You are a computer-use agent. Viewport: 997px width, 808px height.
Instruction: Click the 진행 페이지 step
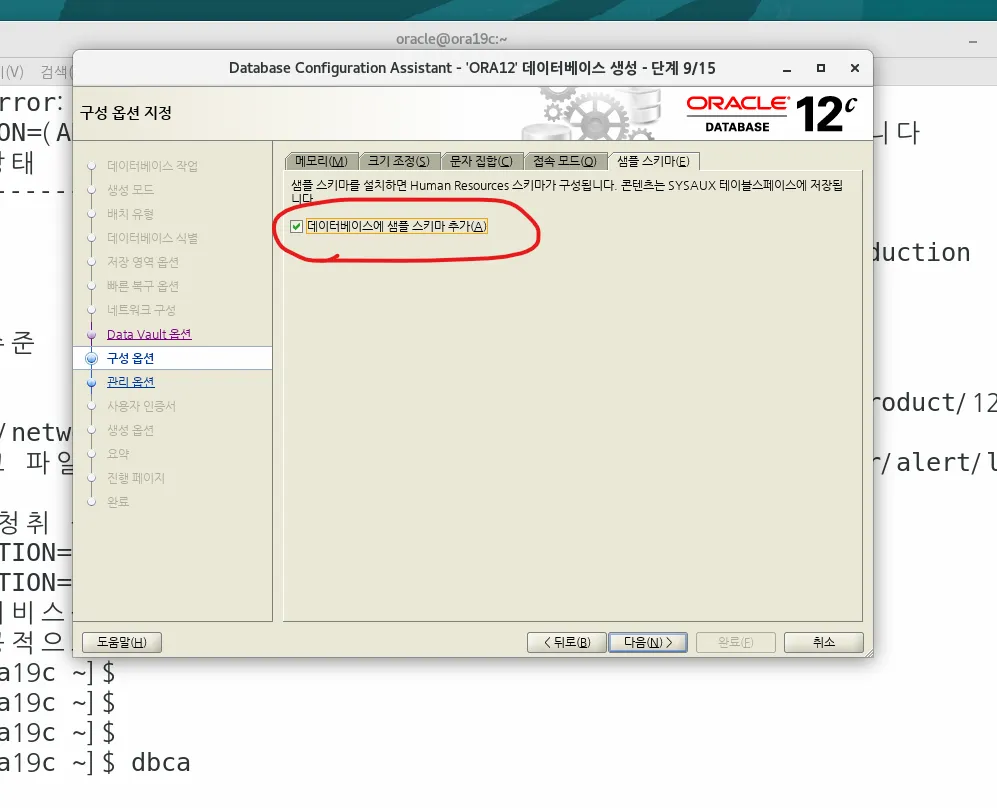136,478
